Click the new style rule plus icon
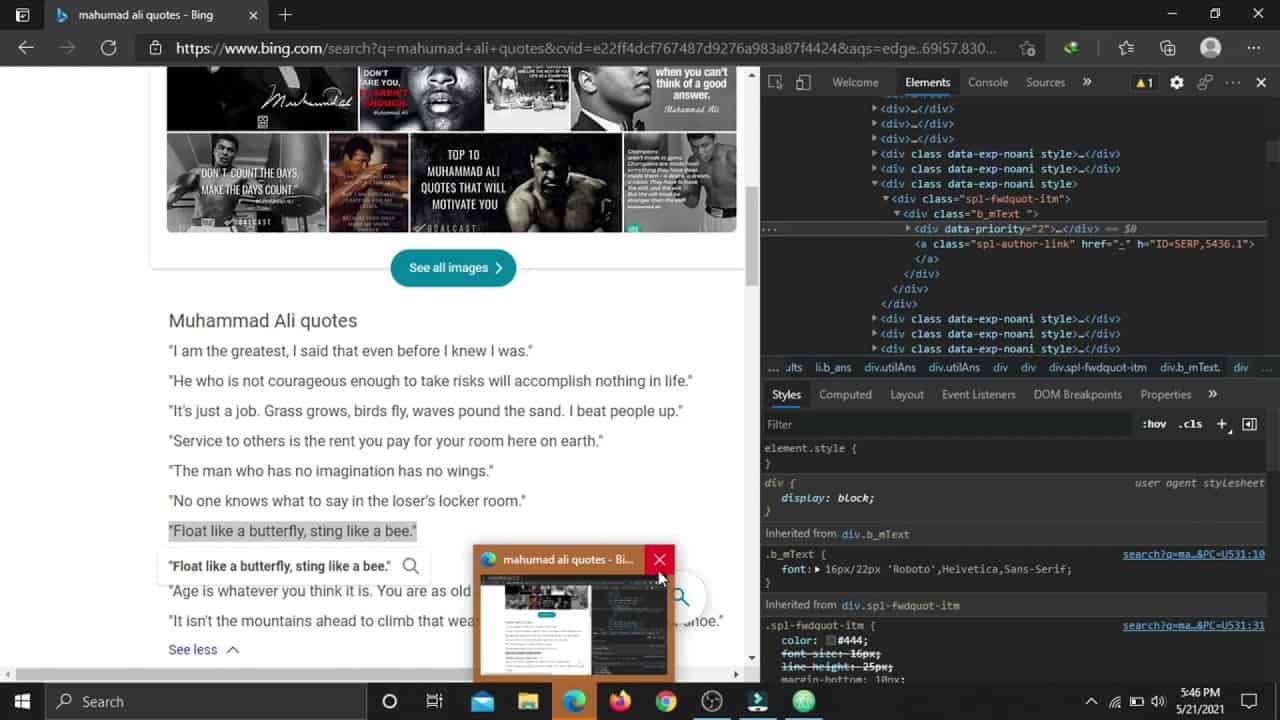The width and height of the screenshot is (1280, 720). click(x=1222, y=424)
